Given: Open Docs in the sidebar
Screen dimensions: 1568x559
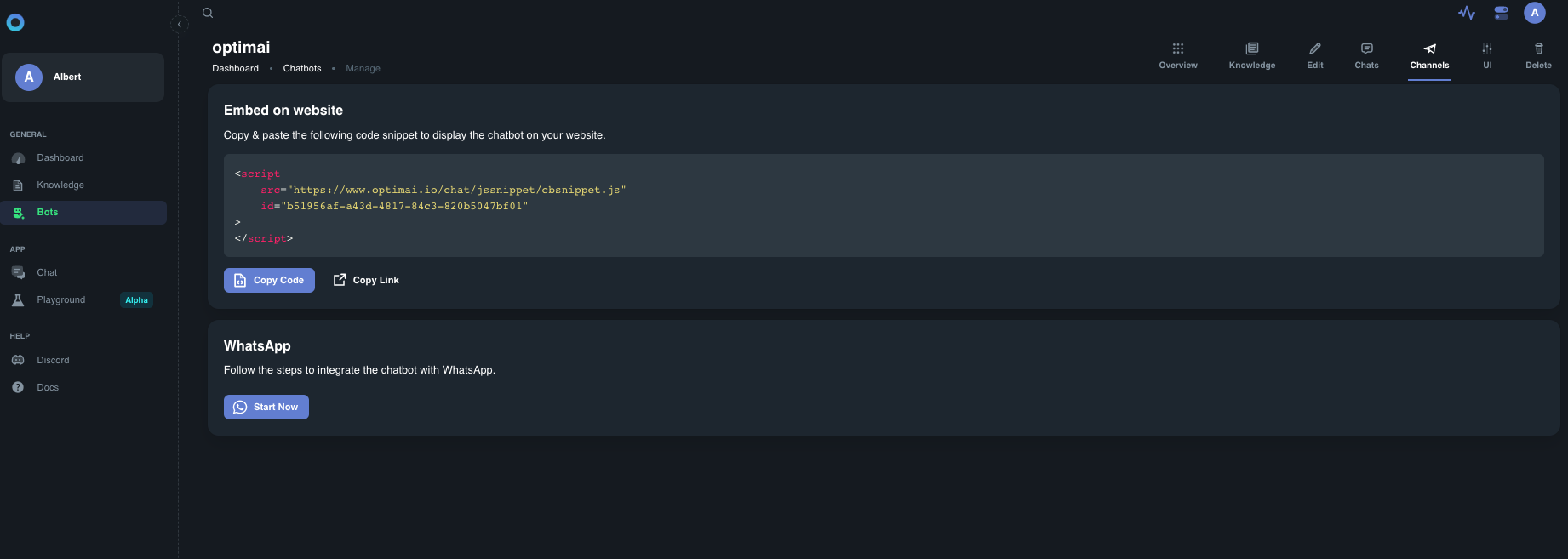Looking at the screenshot, I should point(83,388).
